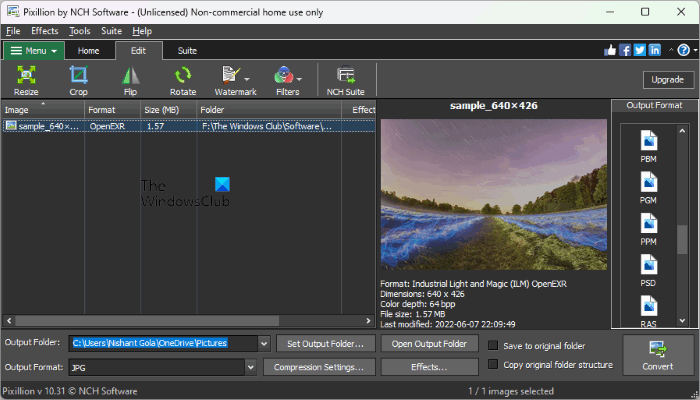Click file list scroll left arrow
The height and width of the screenshot is (400, 700).
[x=8, y=321]
